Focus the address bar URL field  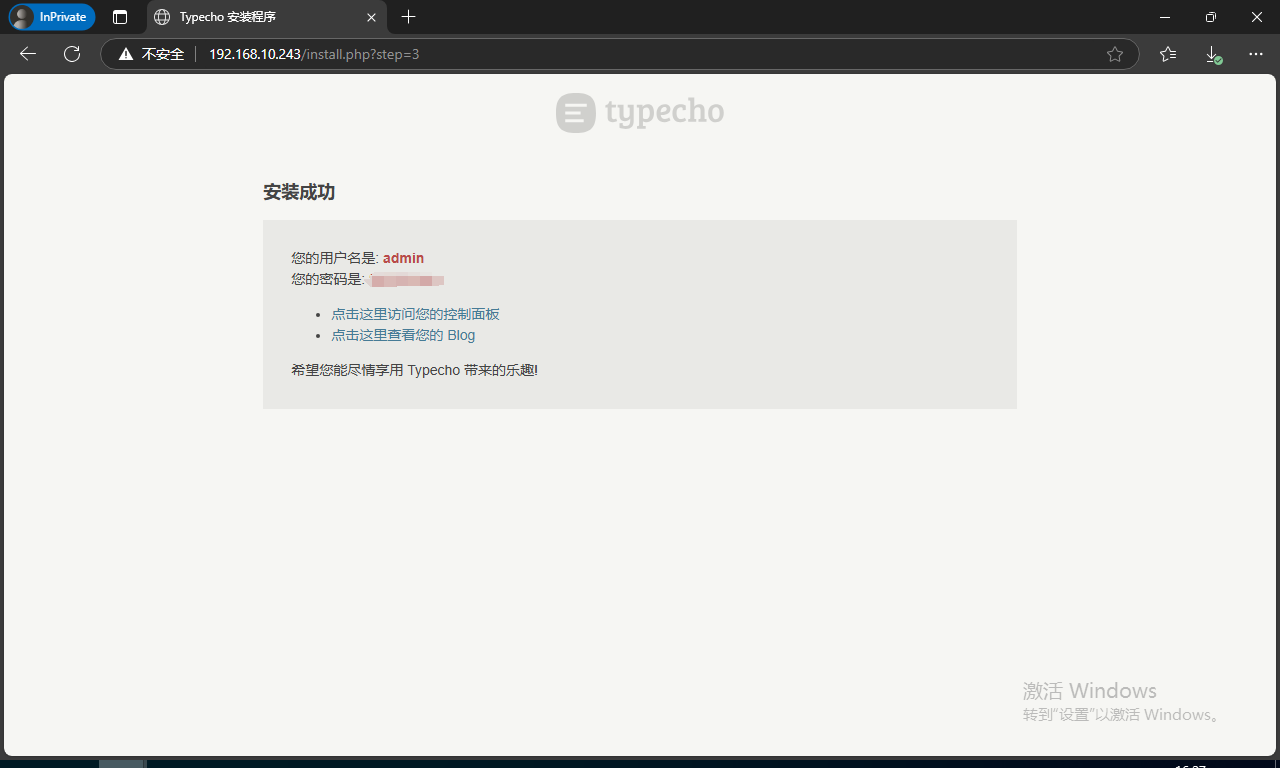(600, 54)
